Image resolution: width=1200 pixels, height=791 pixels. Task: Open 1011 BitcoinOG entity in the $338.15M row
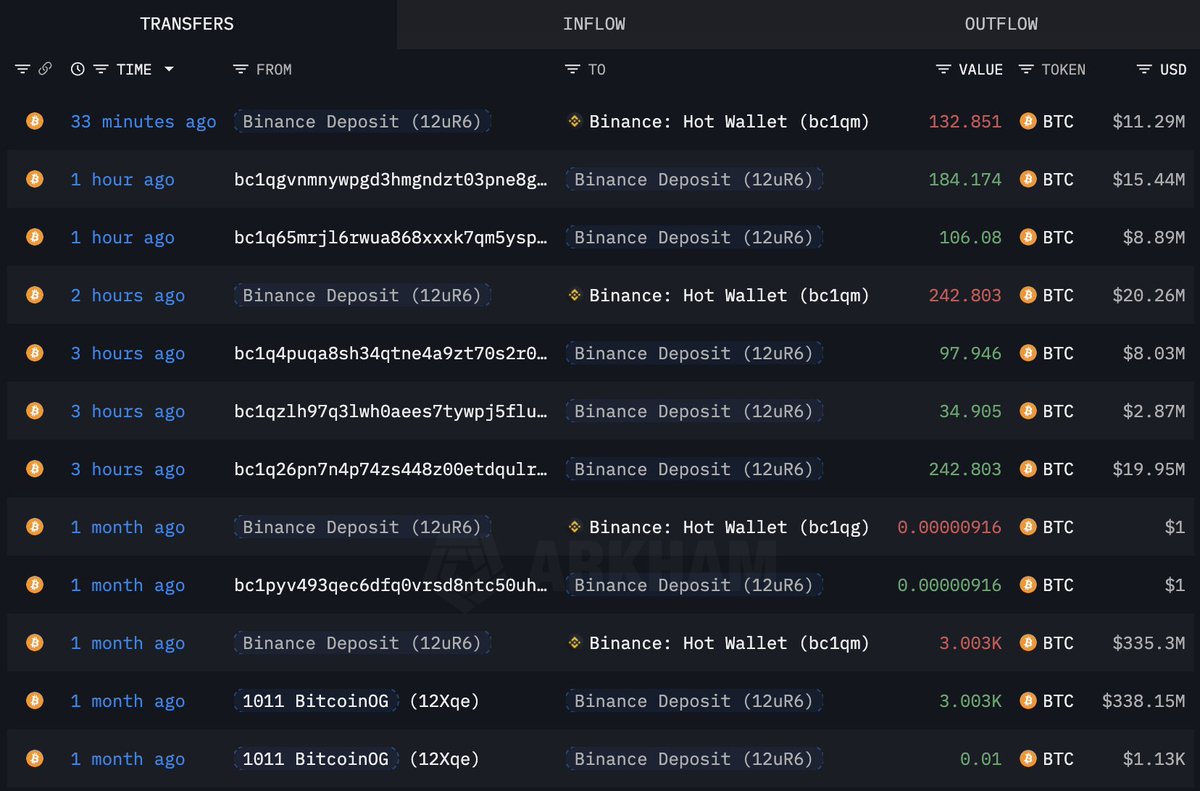[x=316, y=701]
